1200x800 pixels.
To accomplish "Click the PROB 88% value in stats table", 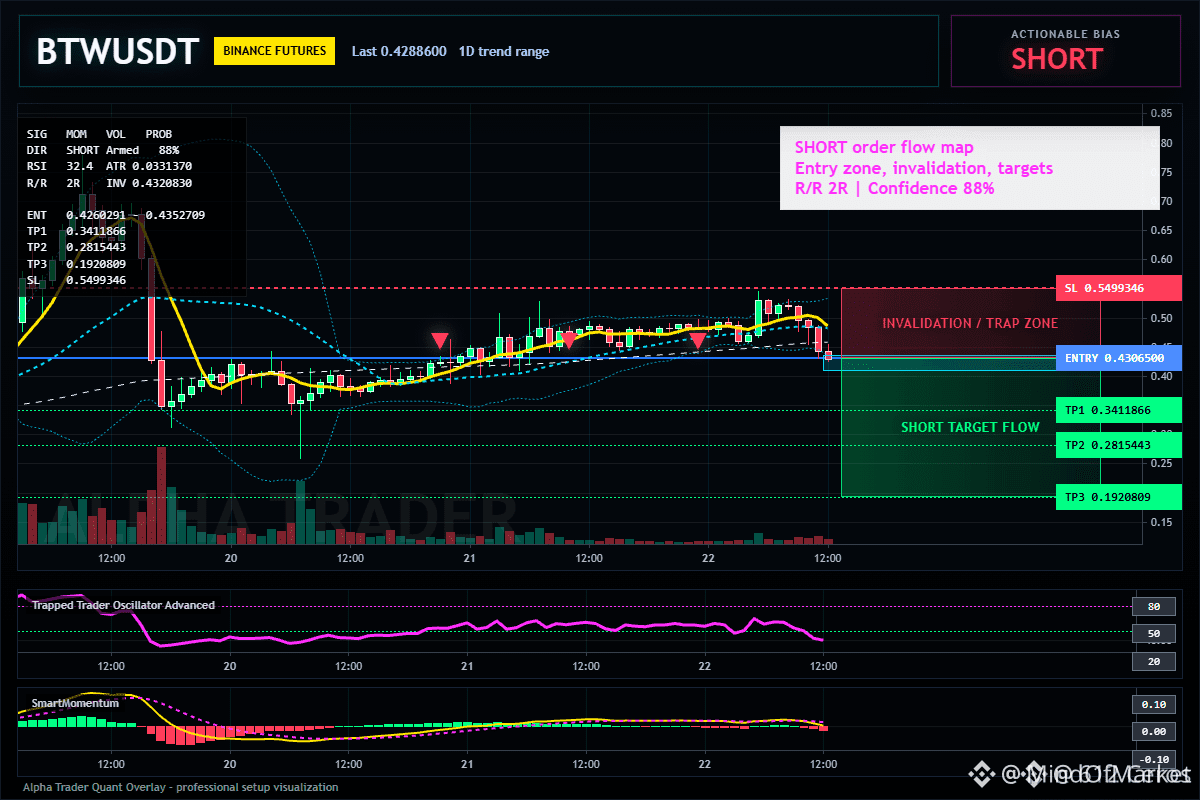I will [169, 149].
